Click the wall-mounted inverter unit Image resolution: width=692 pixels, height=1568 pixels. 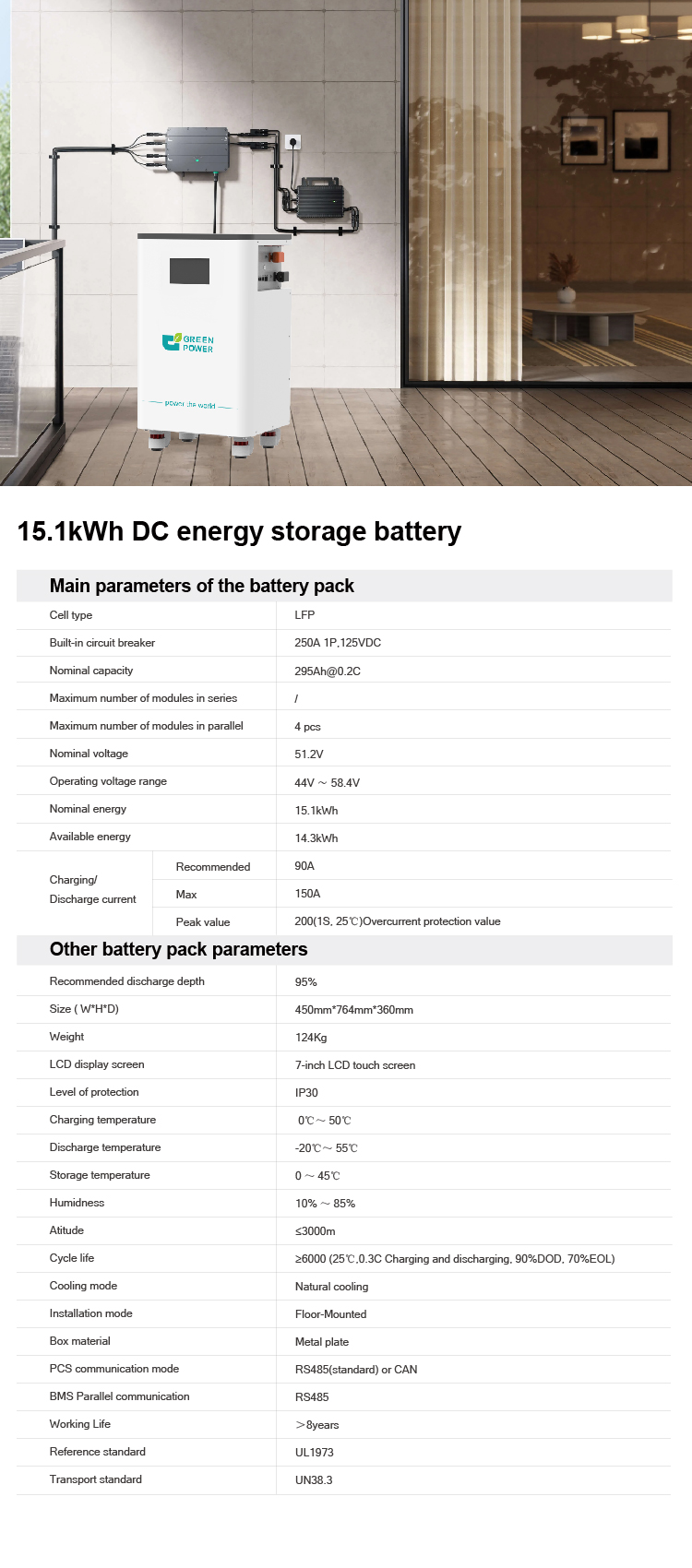197,150
